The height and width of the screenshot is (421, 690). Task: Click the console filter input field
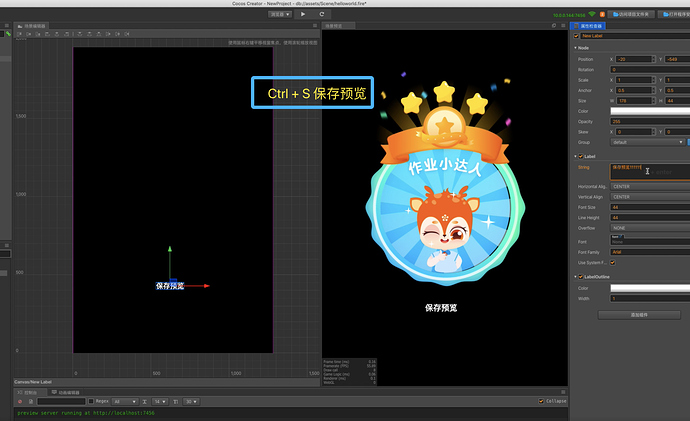[61, 402]
